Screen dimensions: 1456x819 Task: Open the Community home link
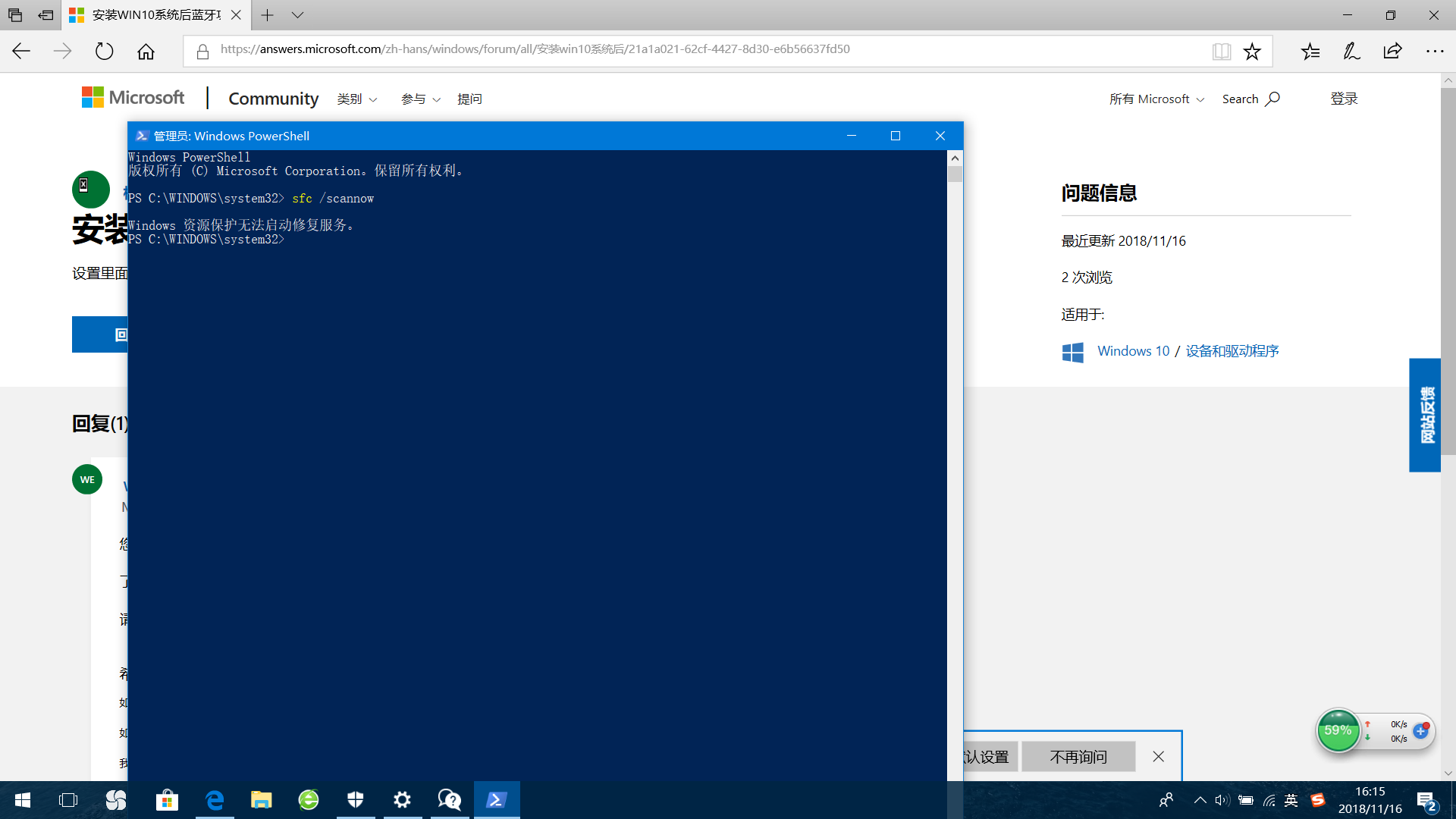tap(273, 99)
